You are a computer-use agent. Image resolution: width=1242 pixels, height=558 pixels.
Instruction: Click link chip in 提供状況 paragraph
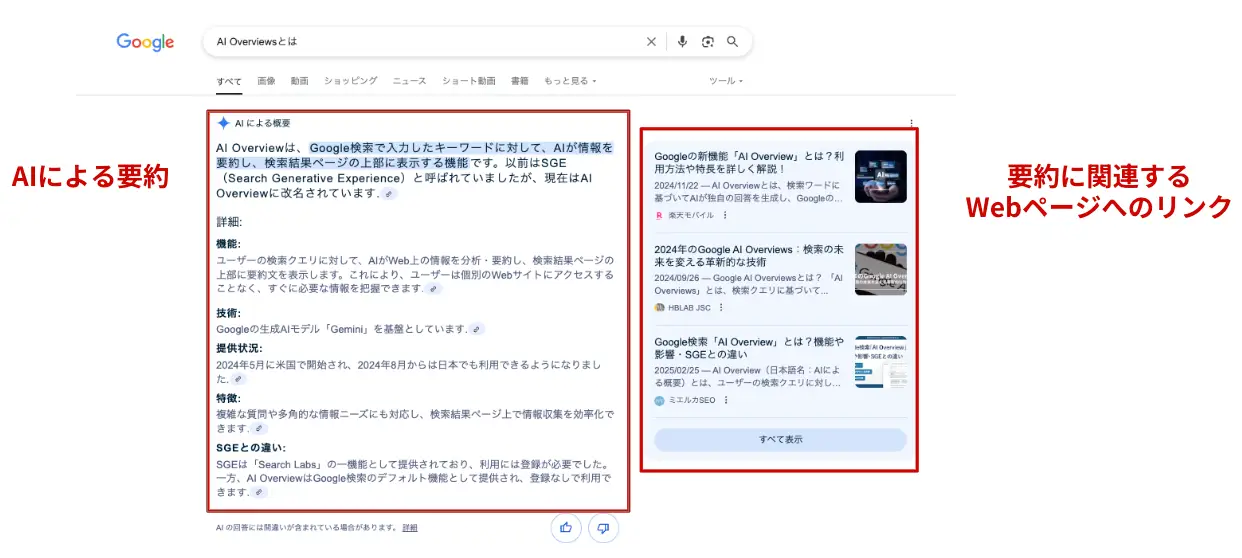238,379
